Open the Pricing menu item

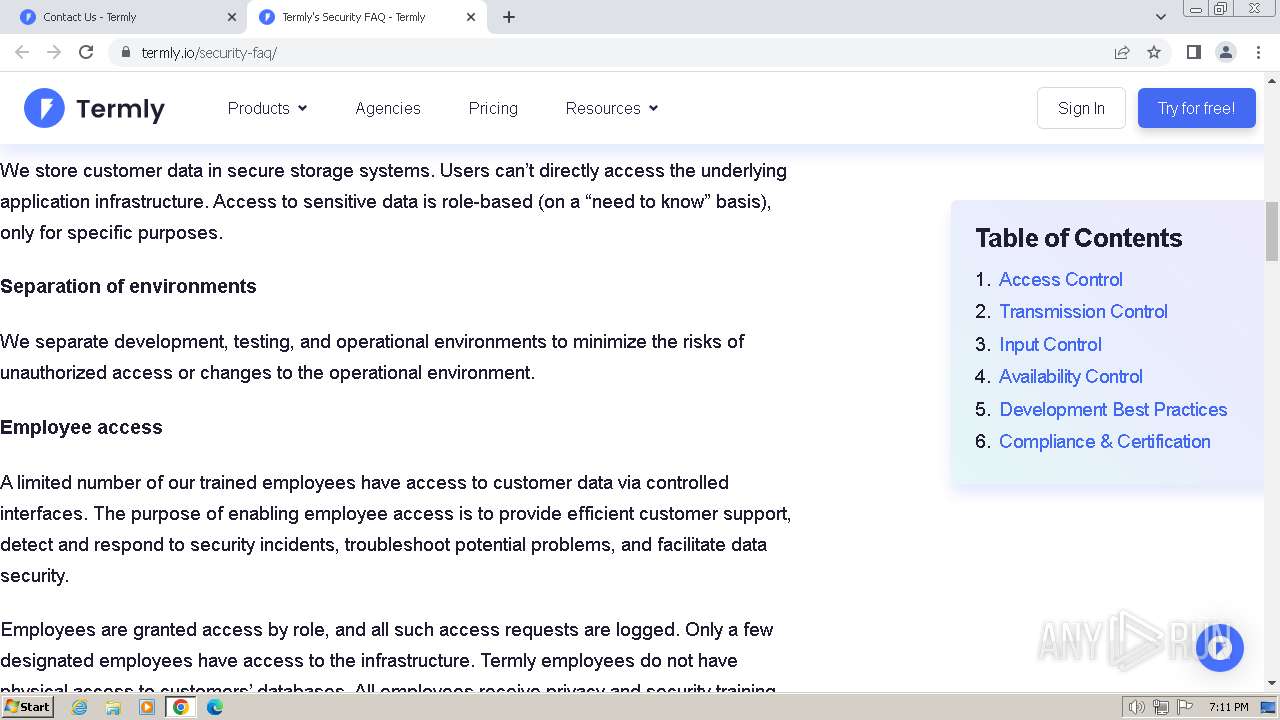point(493,108)
